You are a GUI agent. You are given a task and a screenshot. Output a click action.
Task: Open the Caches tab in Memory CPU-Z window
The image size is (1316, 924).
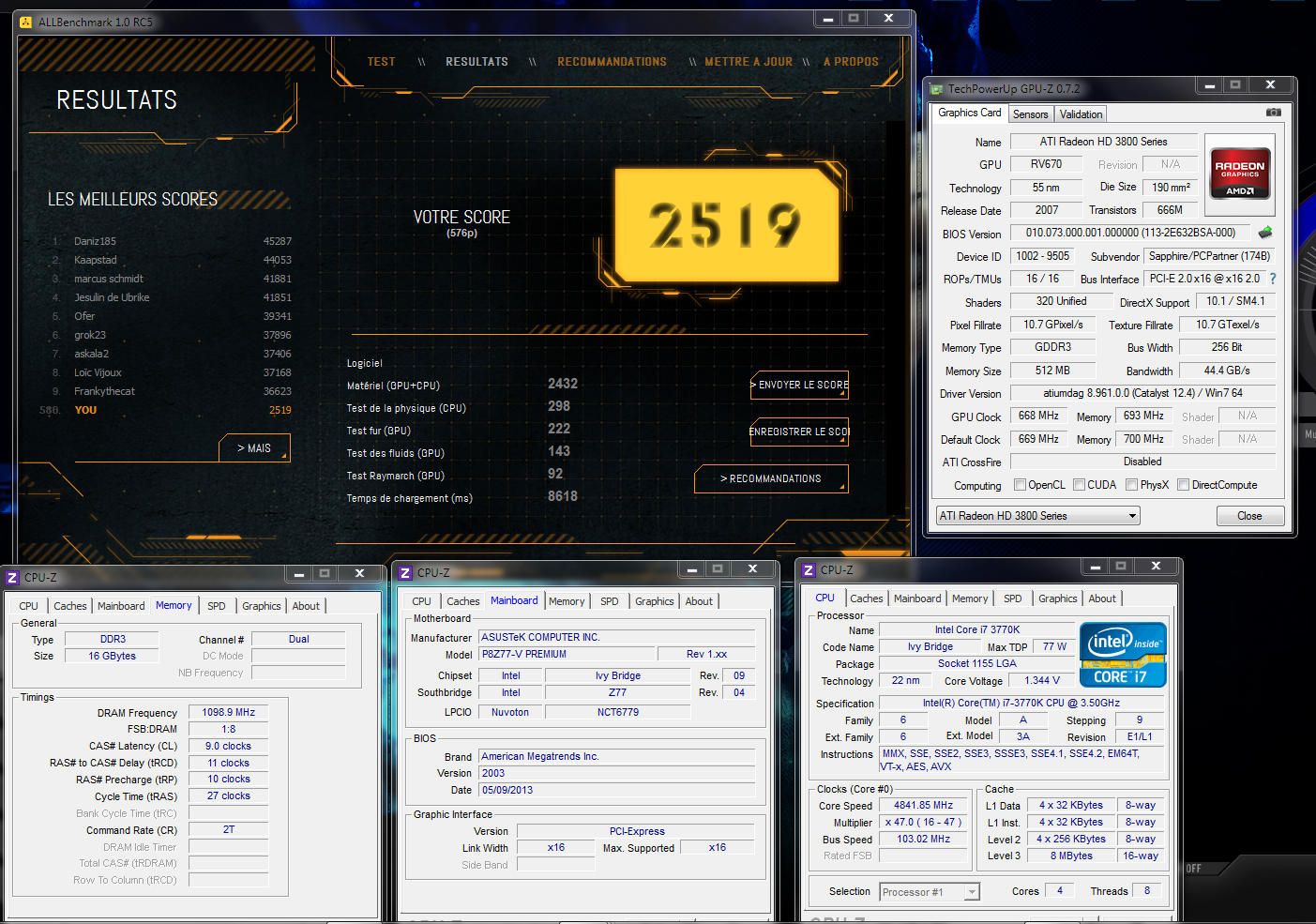coord(70,606)
